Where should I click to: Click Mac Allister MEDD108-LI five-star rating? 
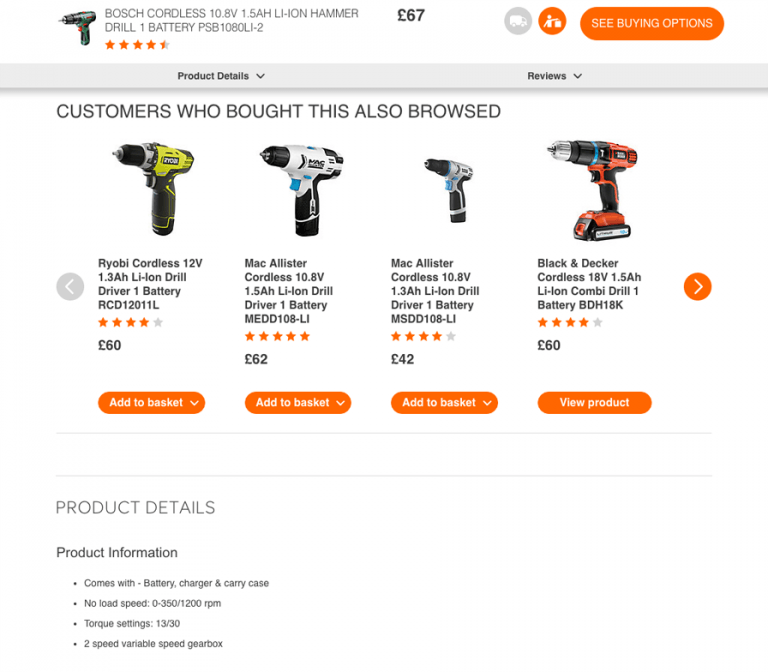(x=277, y=336)
